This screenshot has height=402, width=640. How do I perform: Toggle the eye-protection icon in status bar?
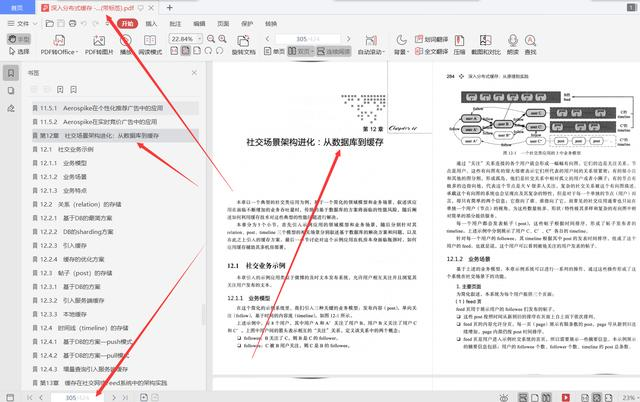click(504, 398)
